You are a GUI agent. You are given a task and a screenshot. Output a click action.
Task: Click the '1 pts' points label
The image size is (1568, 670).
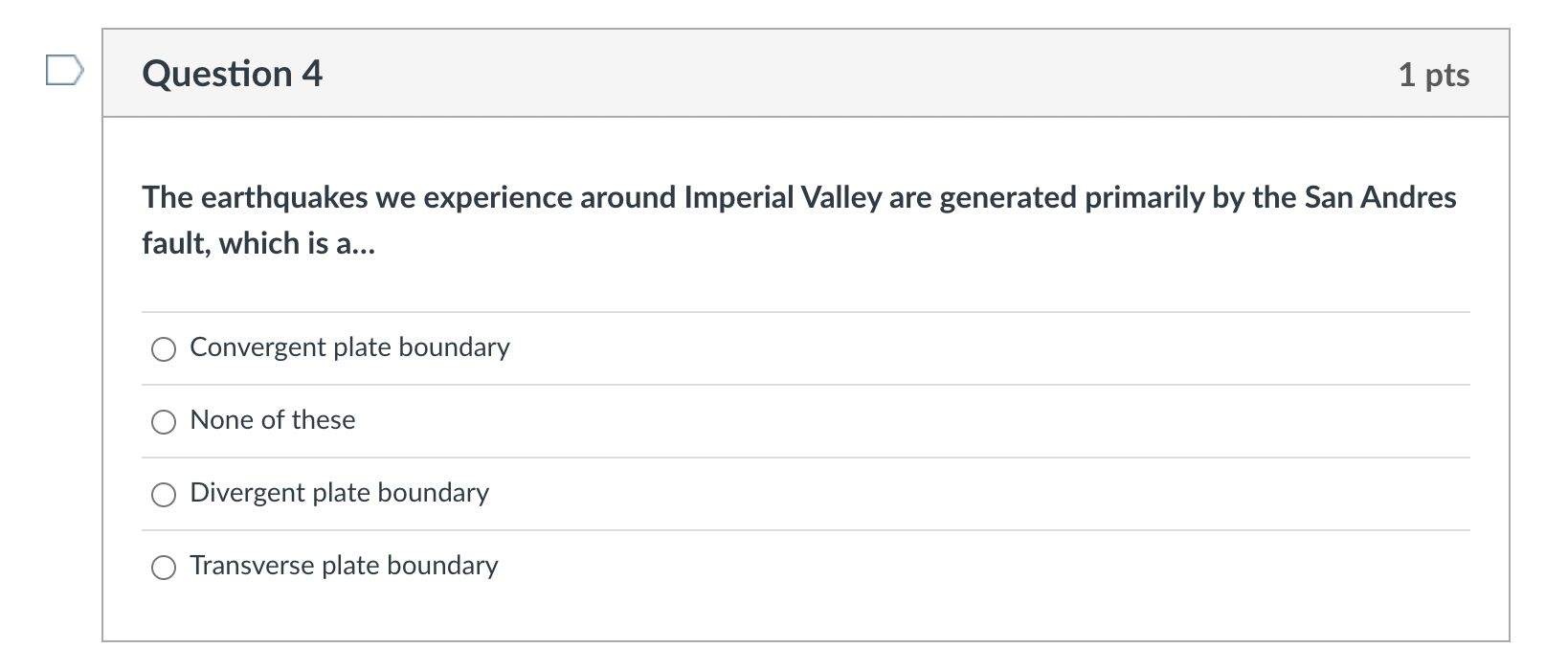coord(1433,75)
